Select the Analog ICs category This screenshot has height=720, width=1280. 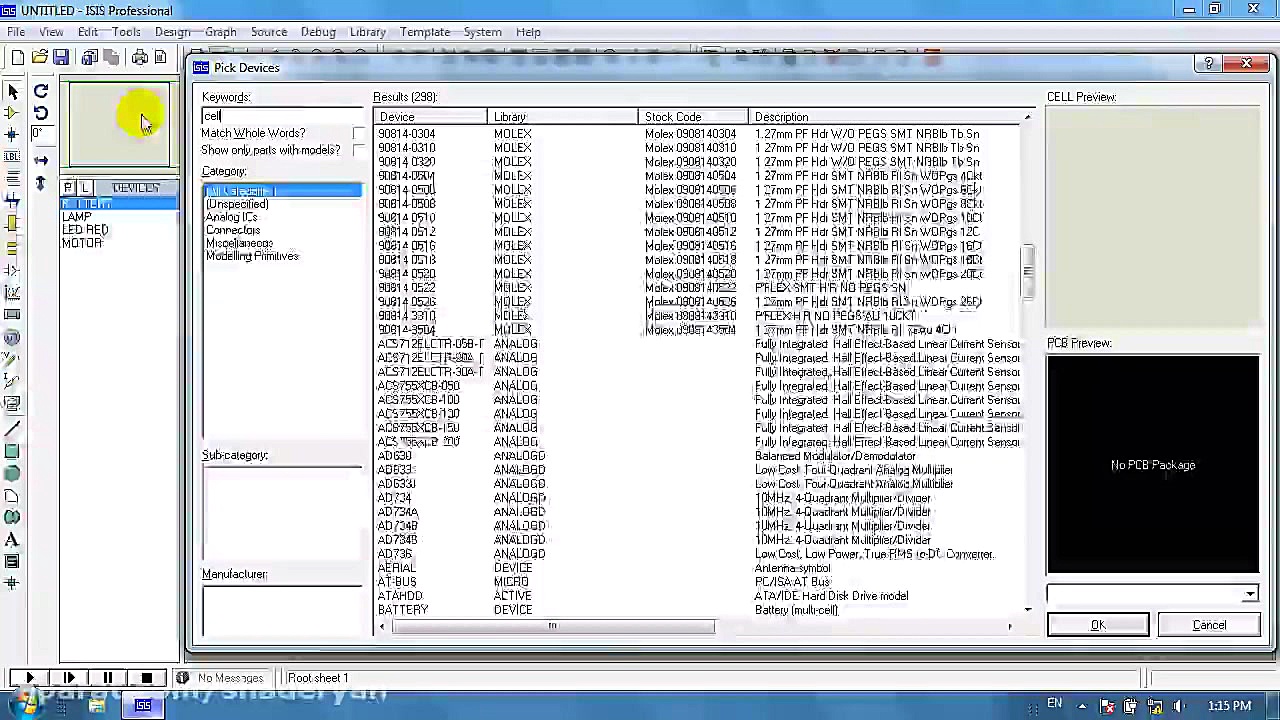point(231,217)
